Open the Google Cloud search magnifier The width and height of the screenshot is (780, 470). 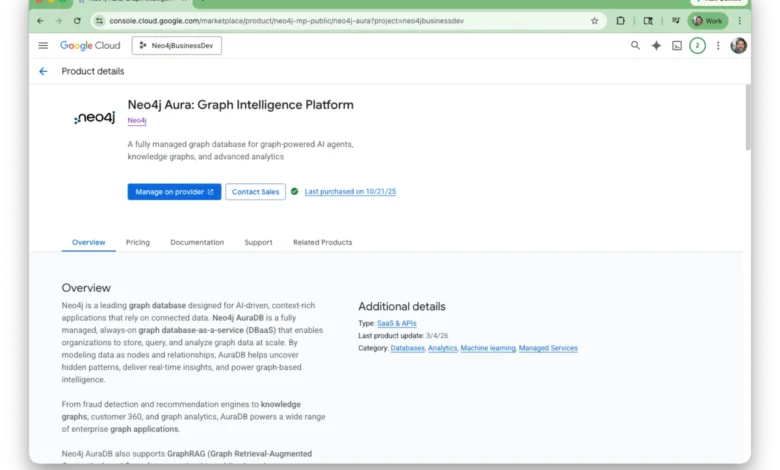click(x=635, y=45)
